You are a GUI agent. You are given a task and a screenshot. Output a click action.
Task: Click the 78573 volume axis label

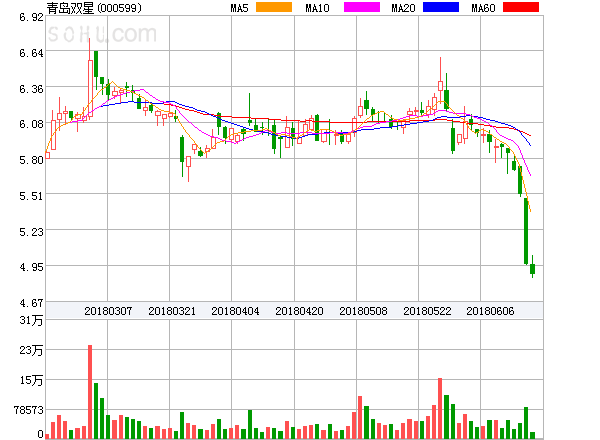tap(29, 410)
